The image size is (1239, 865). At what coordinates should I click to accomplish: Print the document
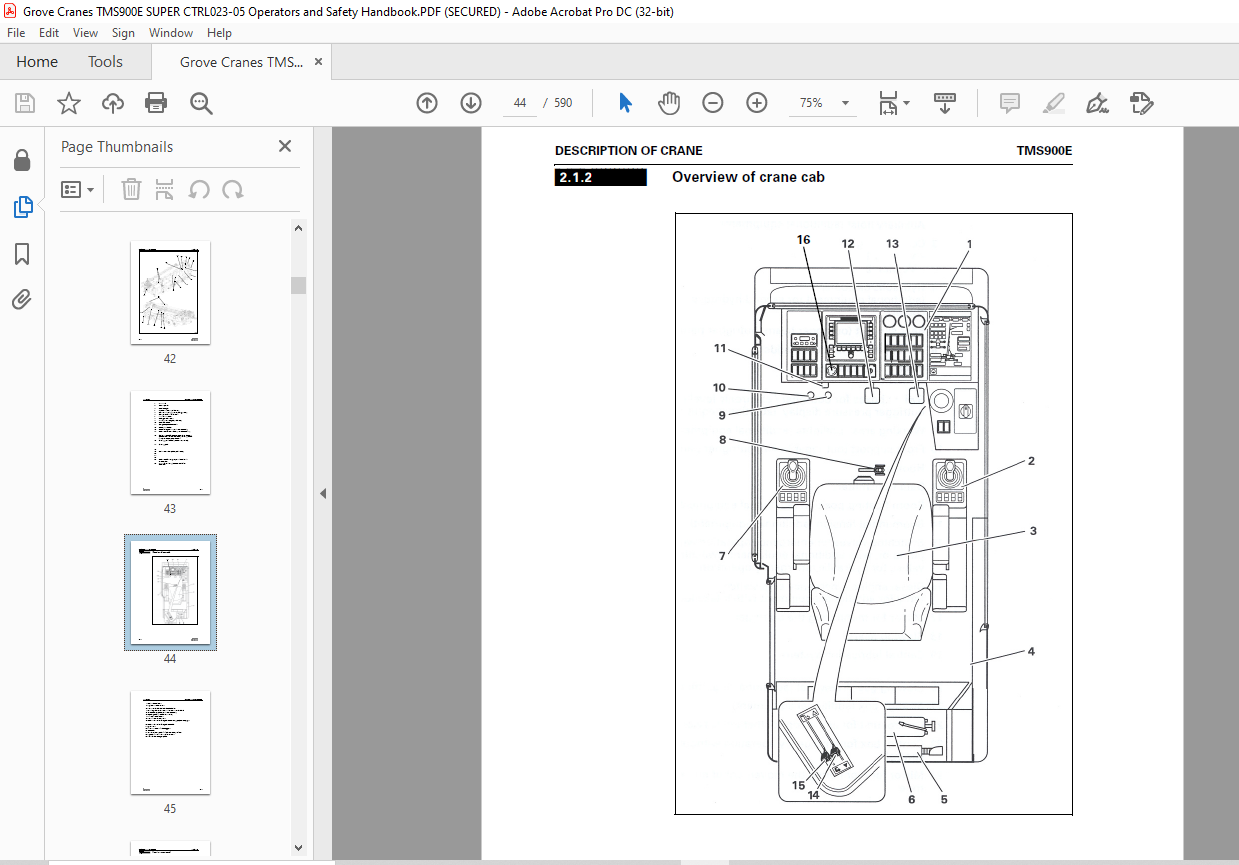coord(156,103)
